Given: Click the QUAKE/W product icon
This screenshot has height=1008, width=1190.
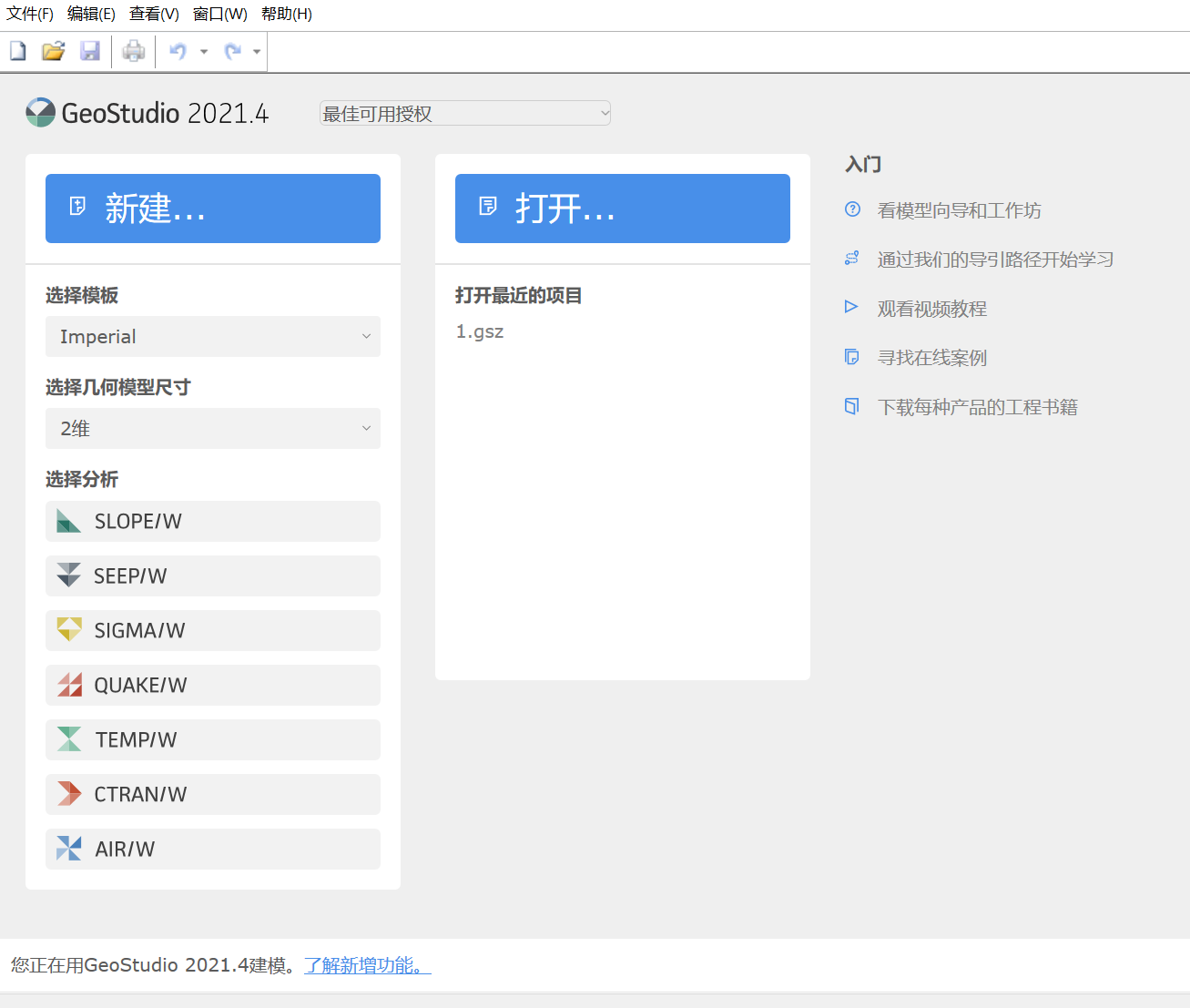Looking at the screenshot, I should tap(69, 685).
